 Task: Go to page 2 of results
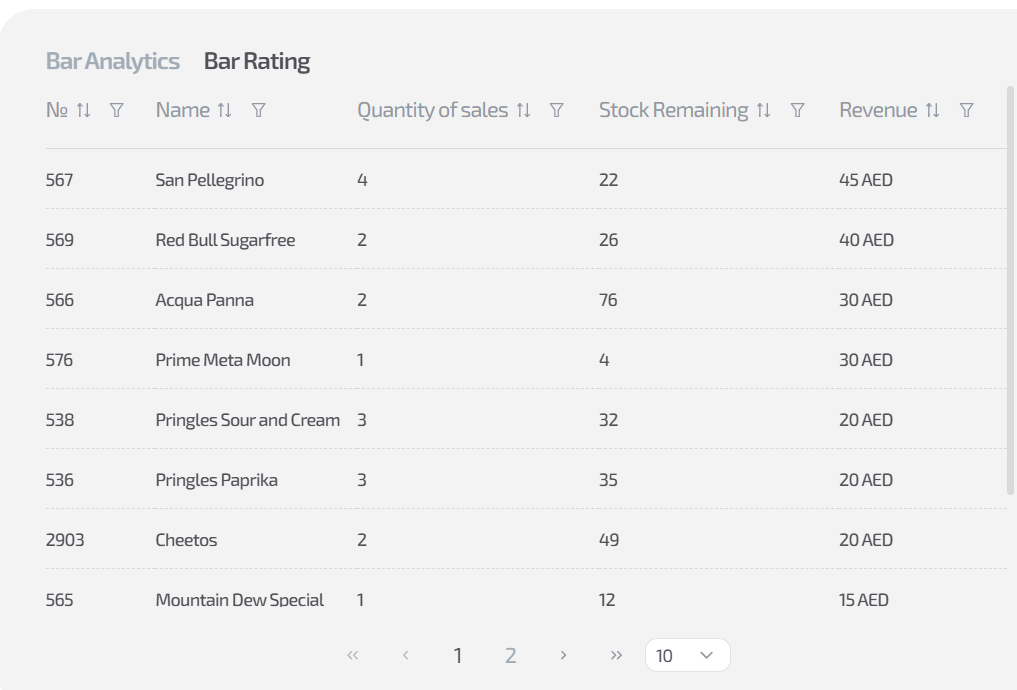[511, 655]
